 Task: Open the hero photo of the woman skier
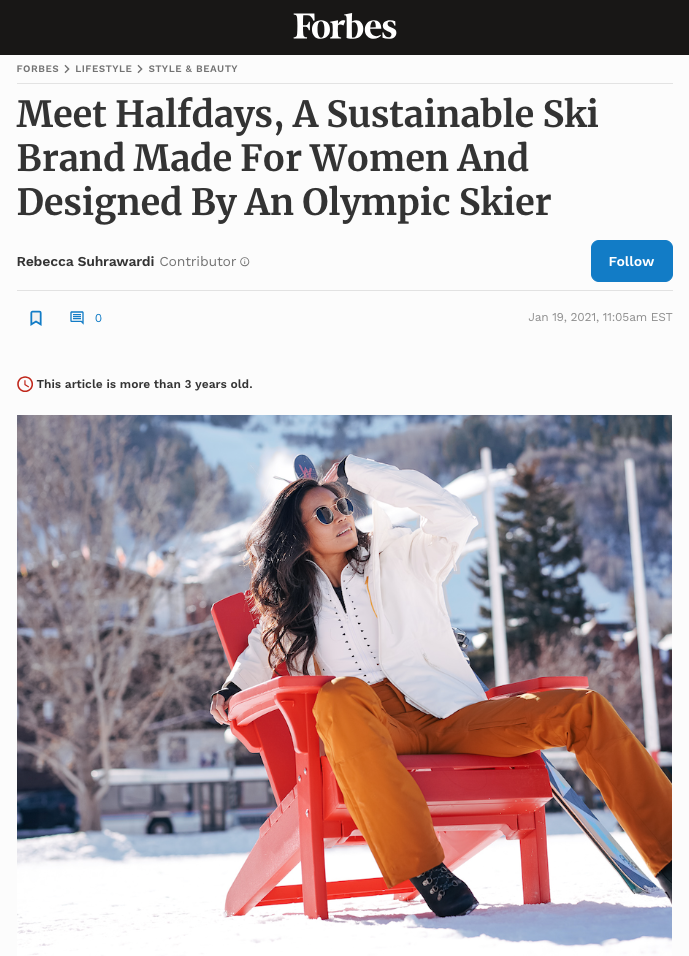[x=344, y=685]
